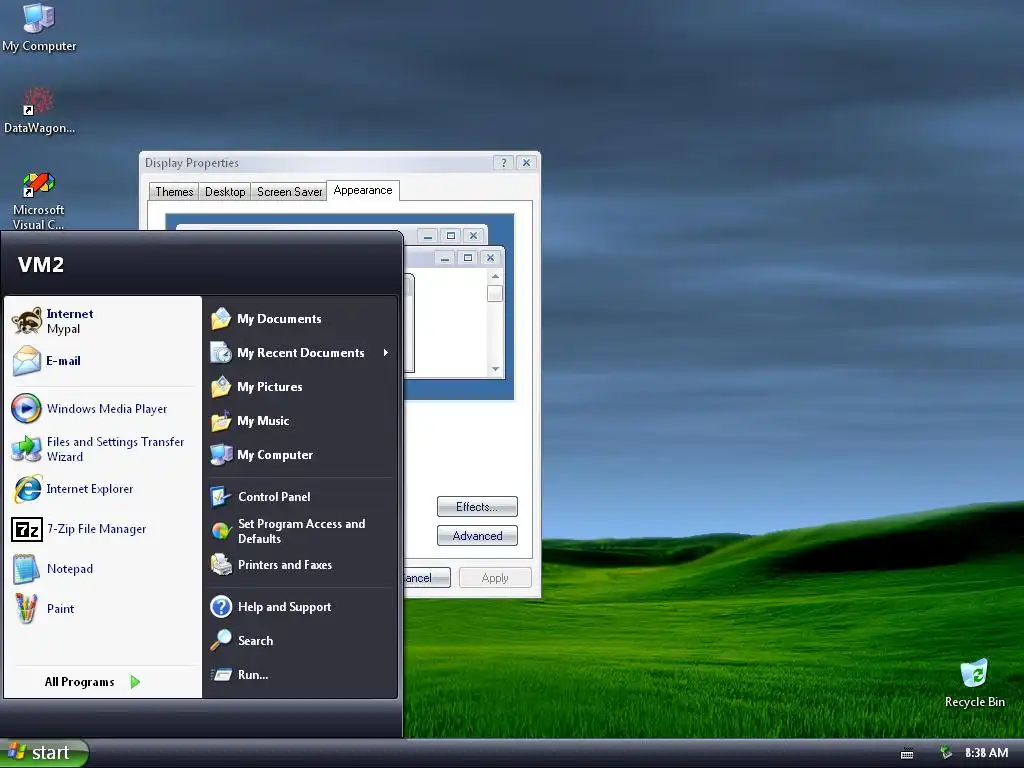
Task: Click the taskbar clock 8:38 AM
Action: [x=986, y=753]
